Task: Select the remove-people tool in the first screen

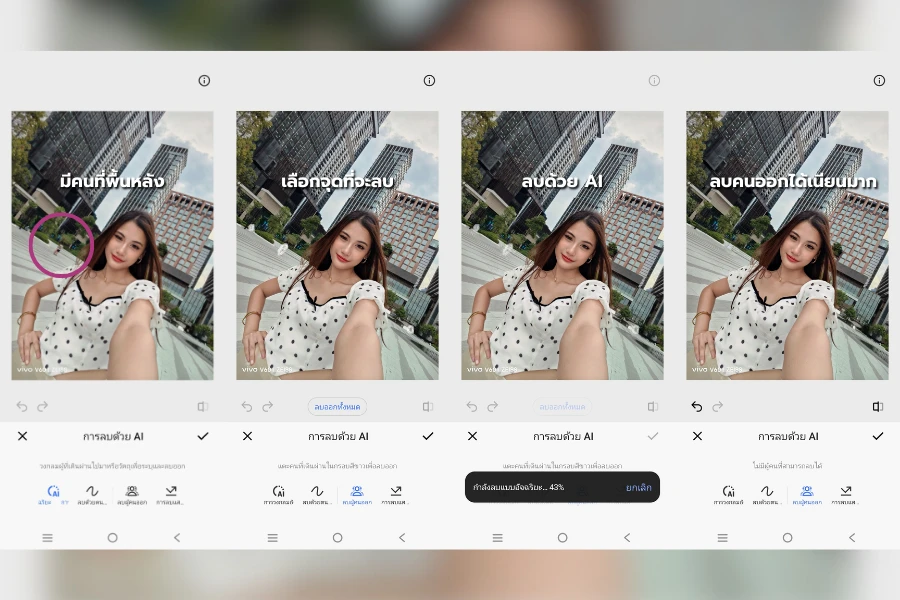Action: coord(132,492)
